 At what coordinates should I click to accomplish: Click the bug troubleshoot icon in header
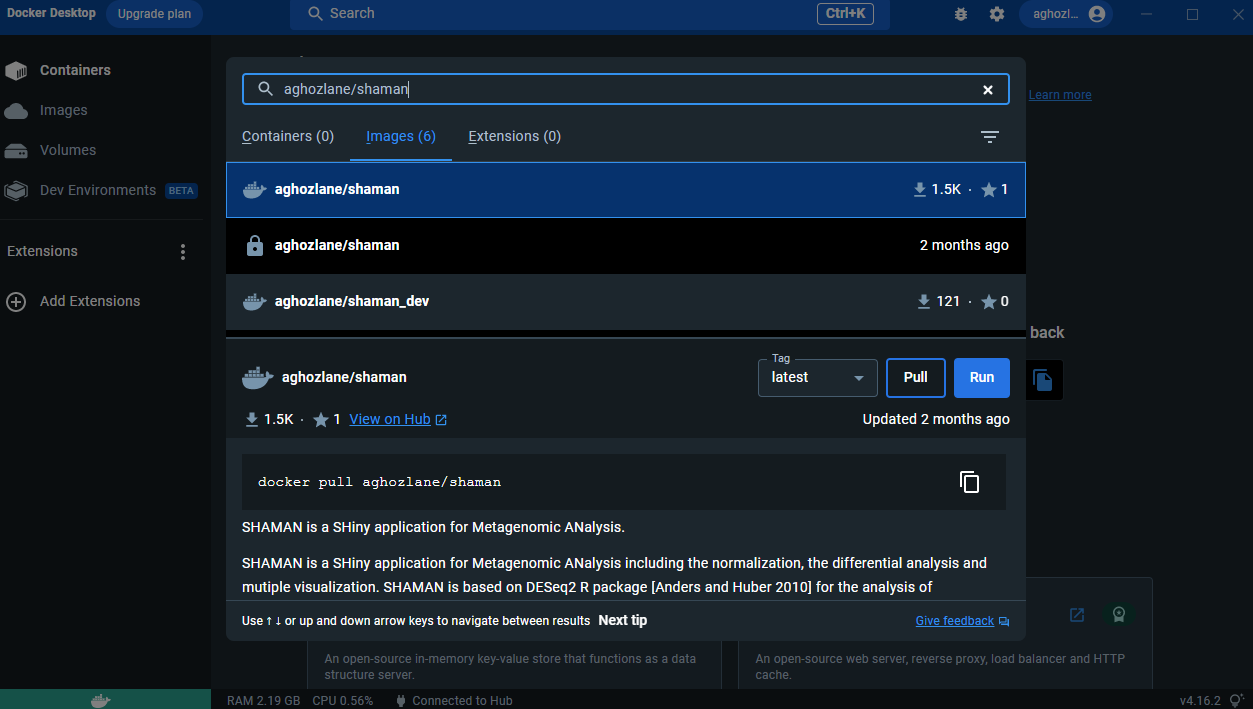961,14
